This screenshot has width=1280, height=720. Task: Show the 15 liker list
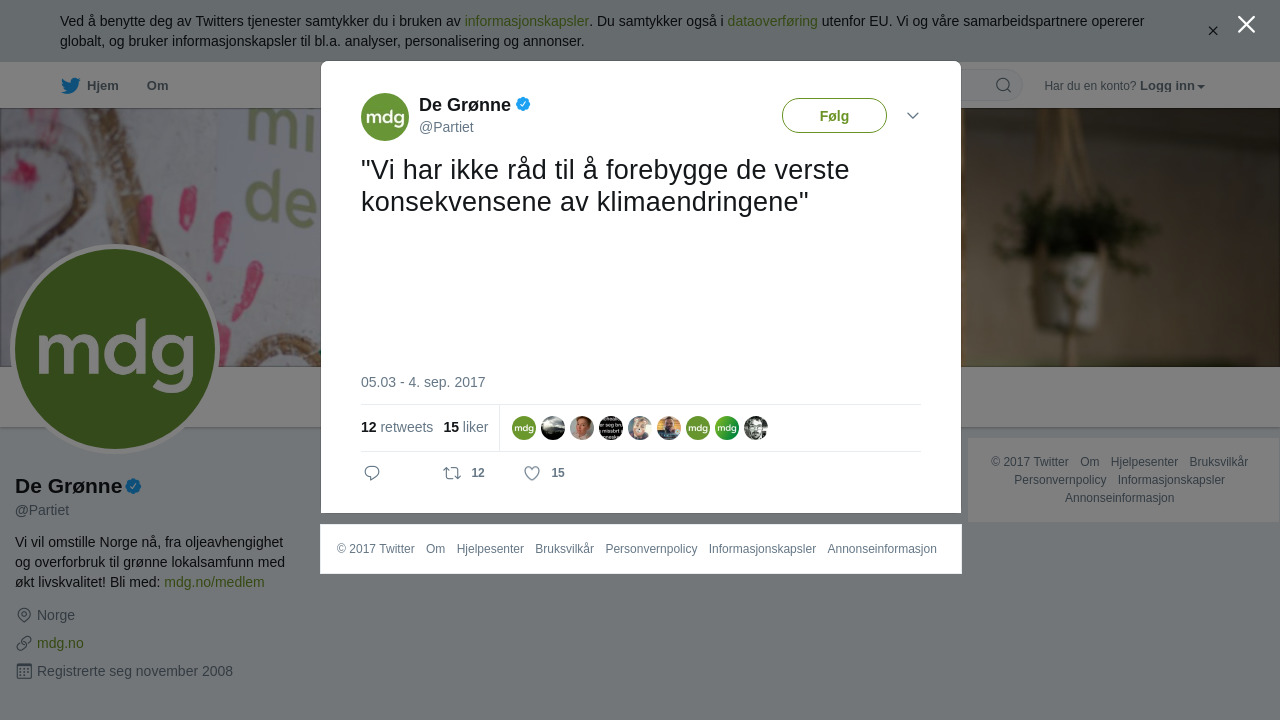[x=466, y=427]
